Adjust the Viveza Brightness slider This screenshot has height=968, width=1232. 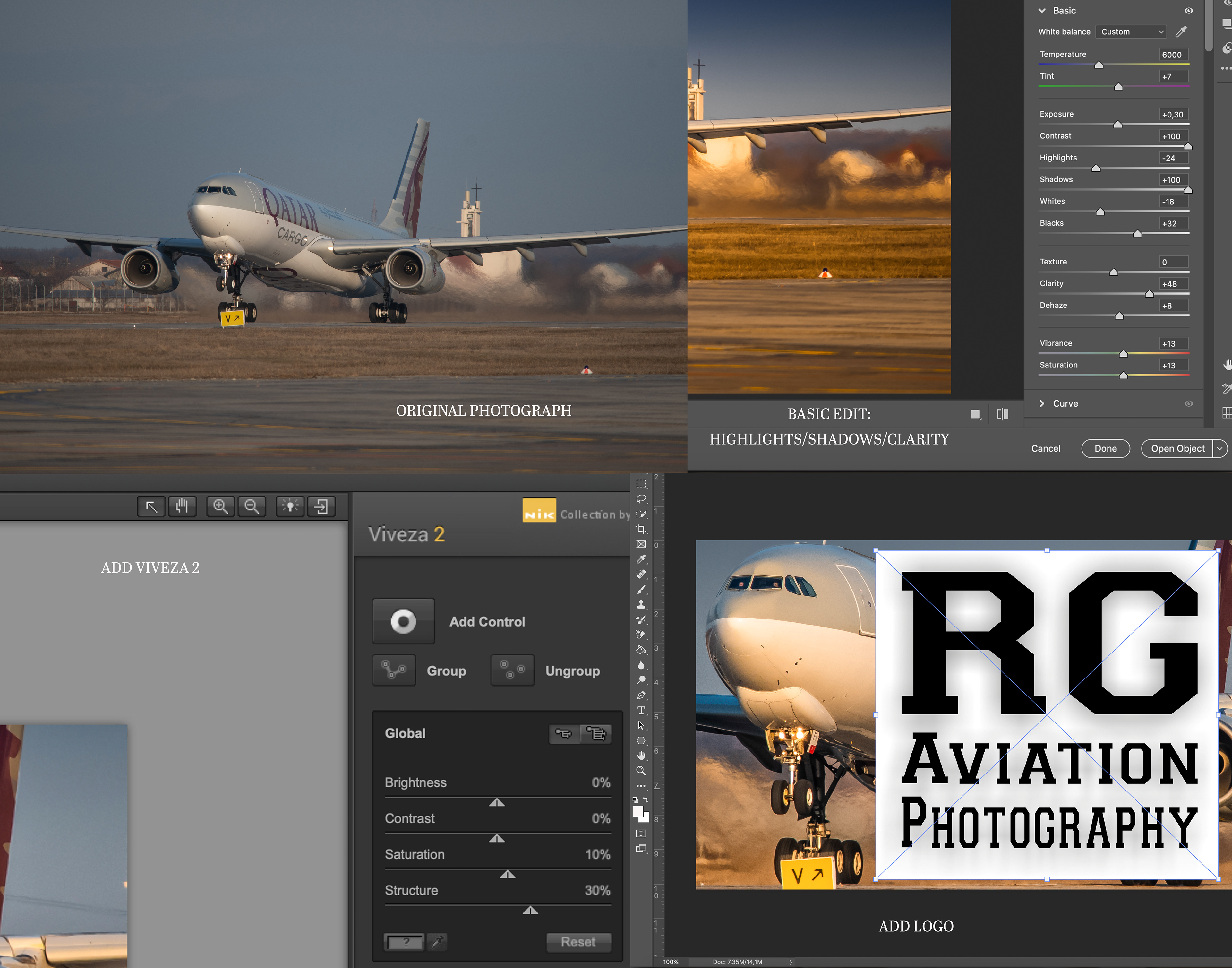(497, 802)
